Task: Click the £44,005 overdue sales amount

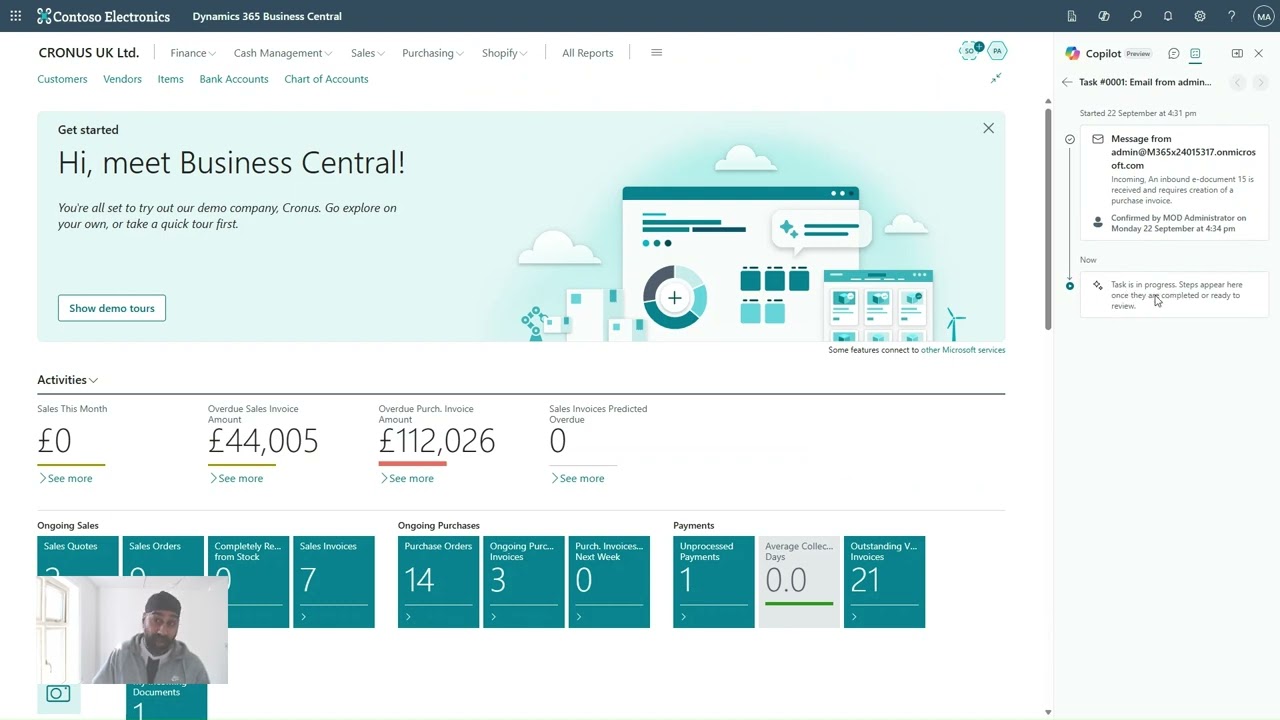Action: point(263,441)
